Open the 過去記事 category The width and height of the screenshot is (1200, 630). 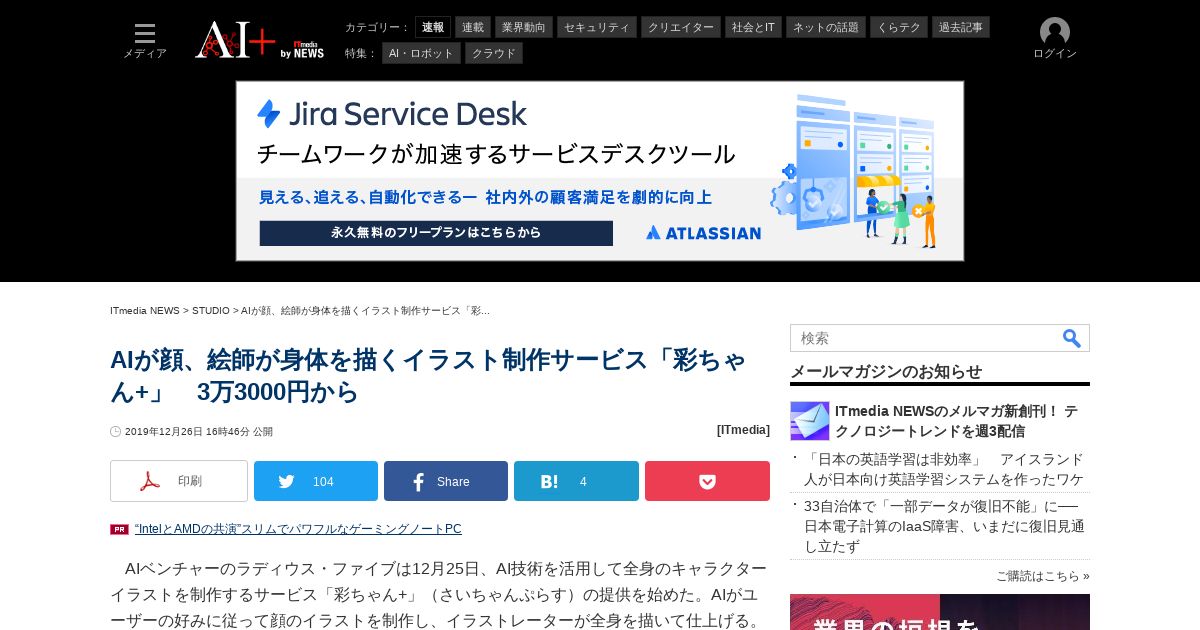[961, 27]
